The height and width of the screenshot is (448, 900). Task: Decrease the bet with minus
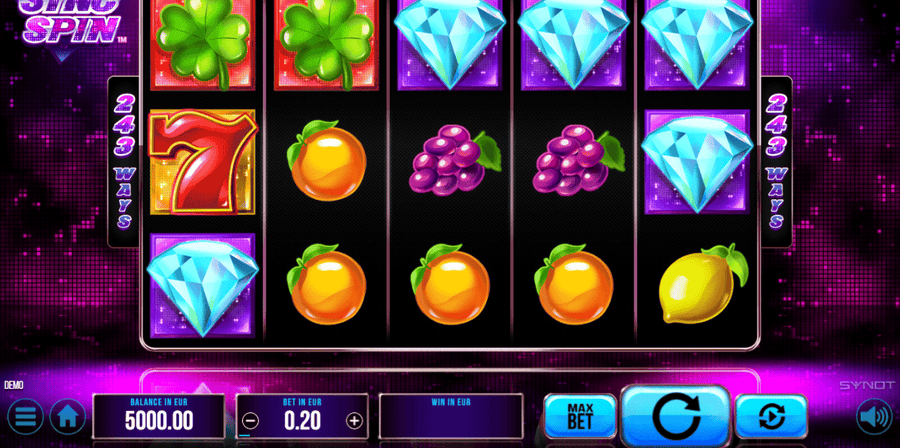click(250, 422)
